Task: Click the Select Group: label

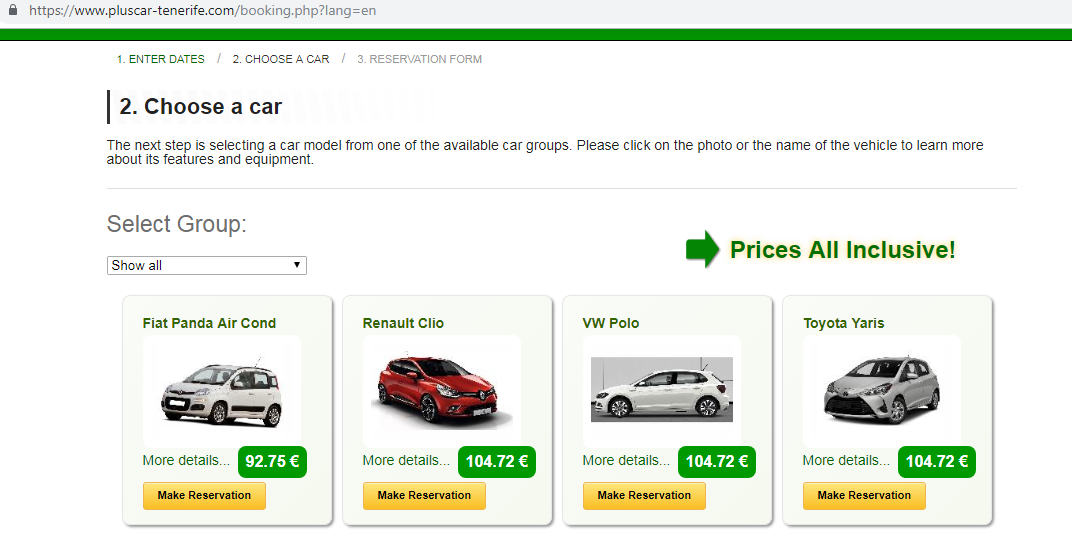Action: click(176, 224)
